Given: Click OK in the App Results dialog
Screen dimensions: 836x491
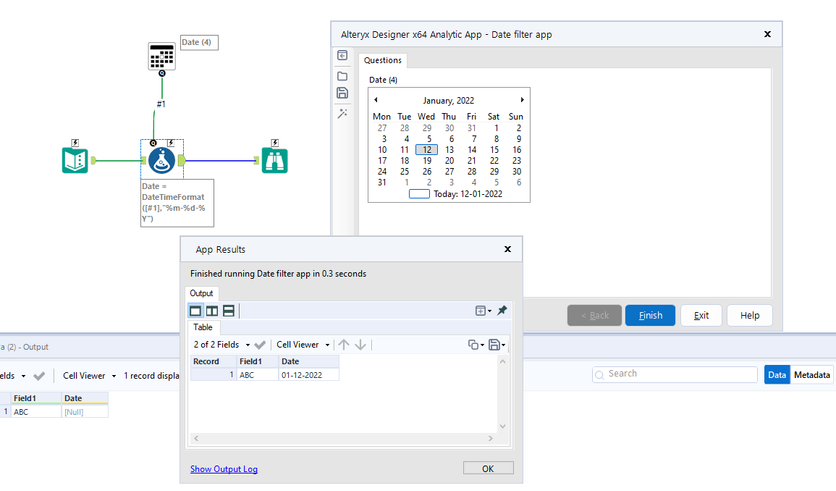Looking at the screenshot, I should (488, 469).
